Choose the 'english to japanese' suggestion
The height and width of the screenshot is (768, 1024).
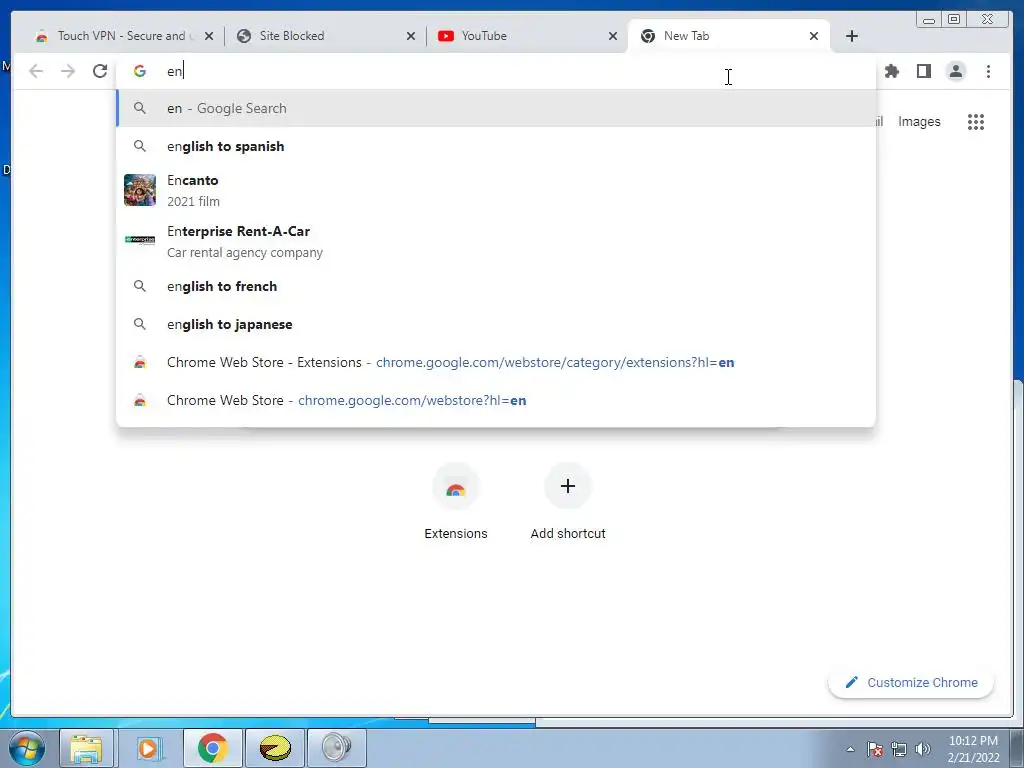click(496, 324)
